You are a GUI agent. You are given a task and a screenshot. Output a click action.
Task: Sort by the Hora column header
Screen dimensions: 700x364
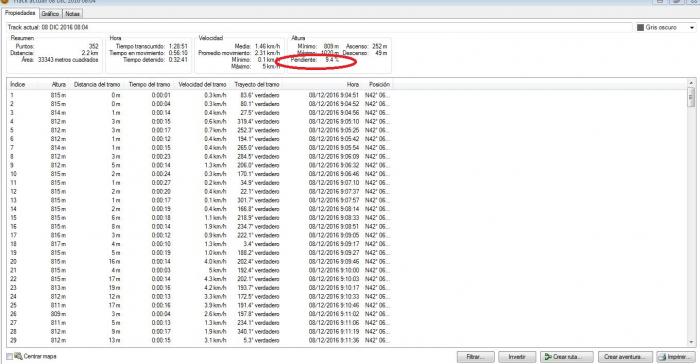point(353,84)
